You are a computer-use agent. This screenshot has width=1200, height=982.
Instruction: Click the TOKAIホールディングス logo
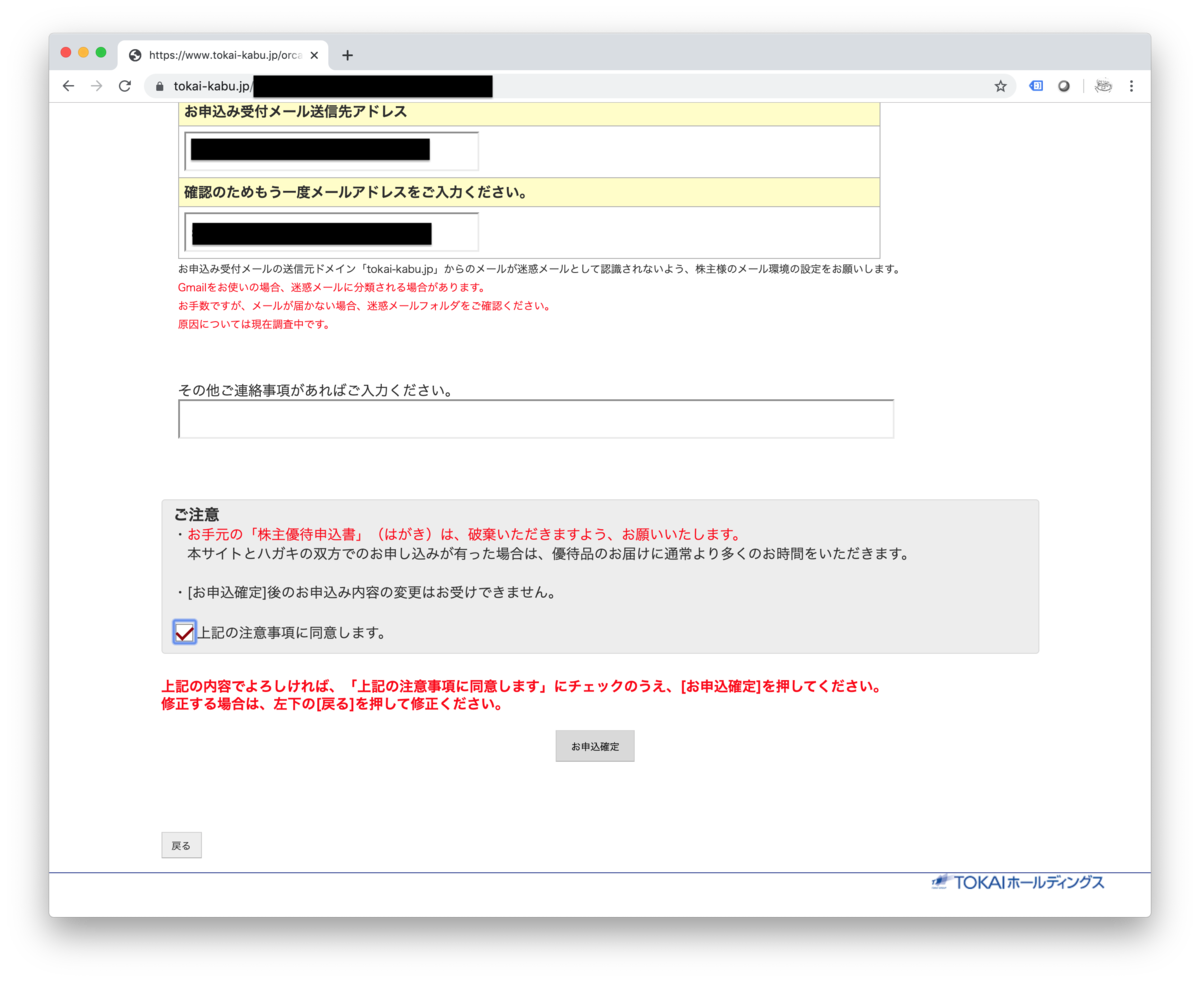(x=1018, y=882)
